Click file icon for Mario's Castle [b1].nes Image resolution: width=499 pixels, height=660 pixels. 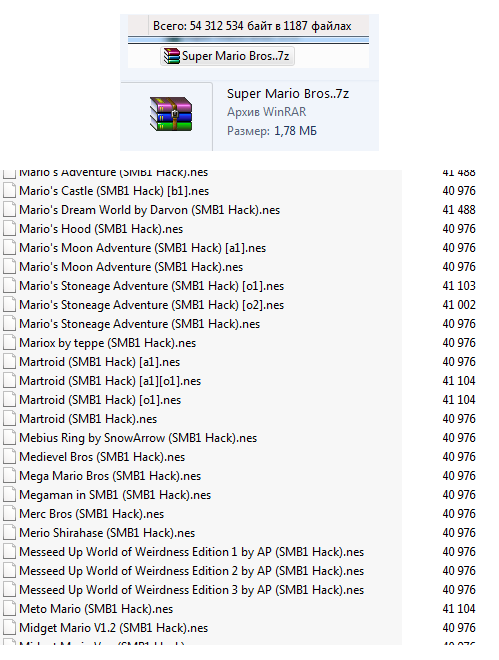9,191
